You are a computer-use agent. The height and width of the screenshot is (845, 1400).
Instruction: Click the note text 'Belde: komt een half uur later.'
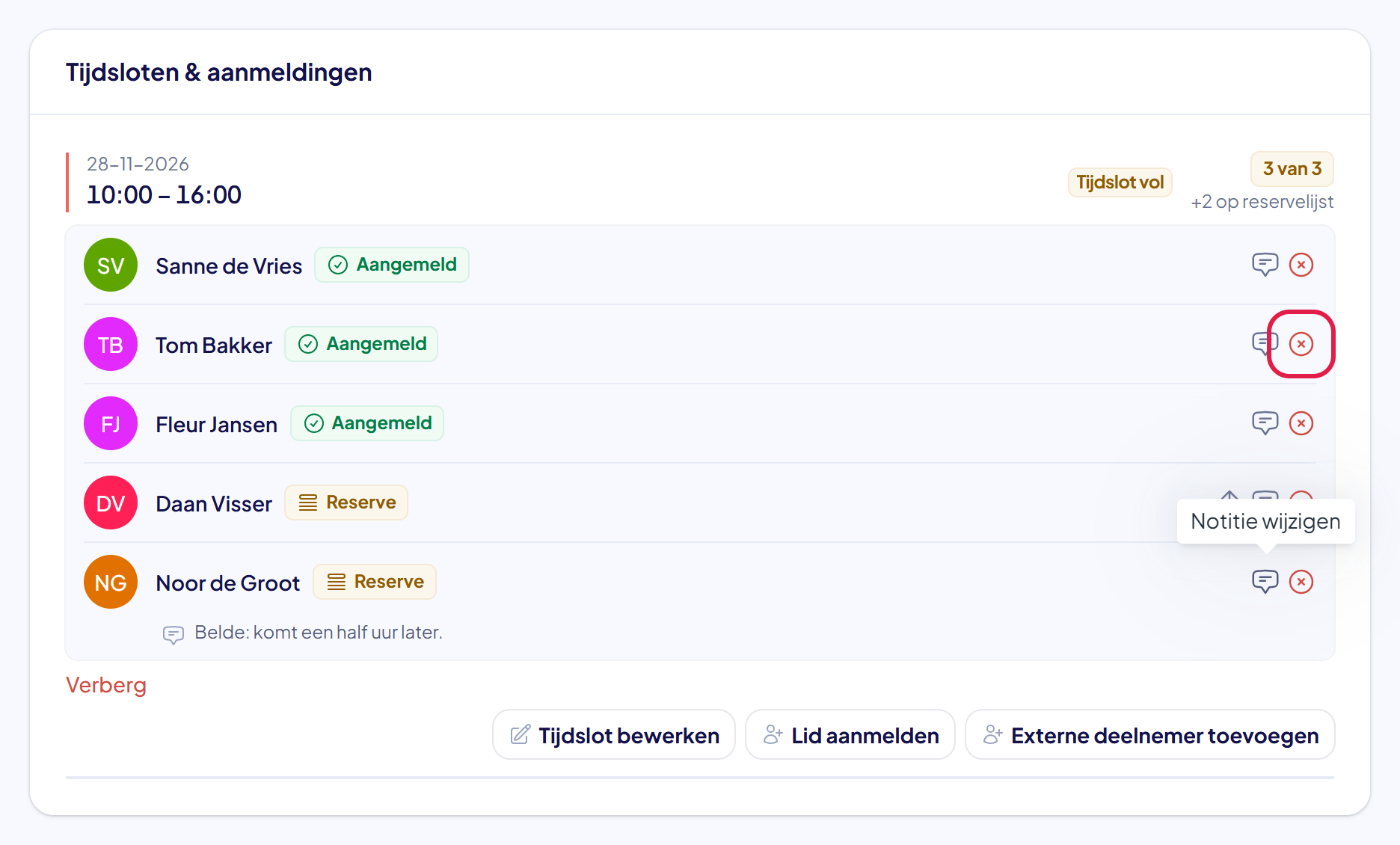coord(319,633)
